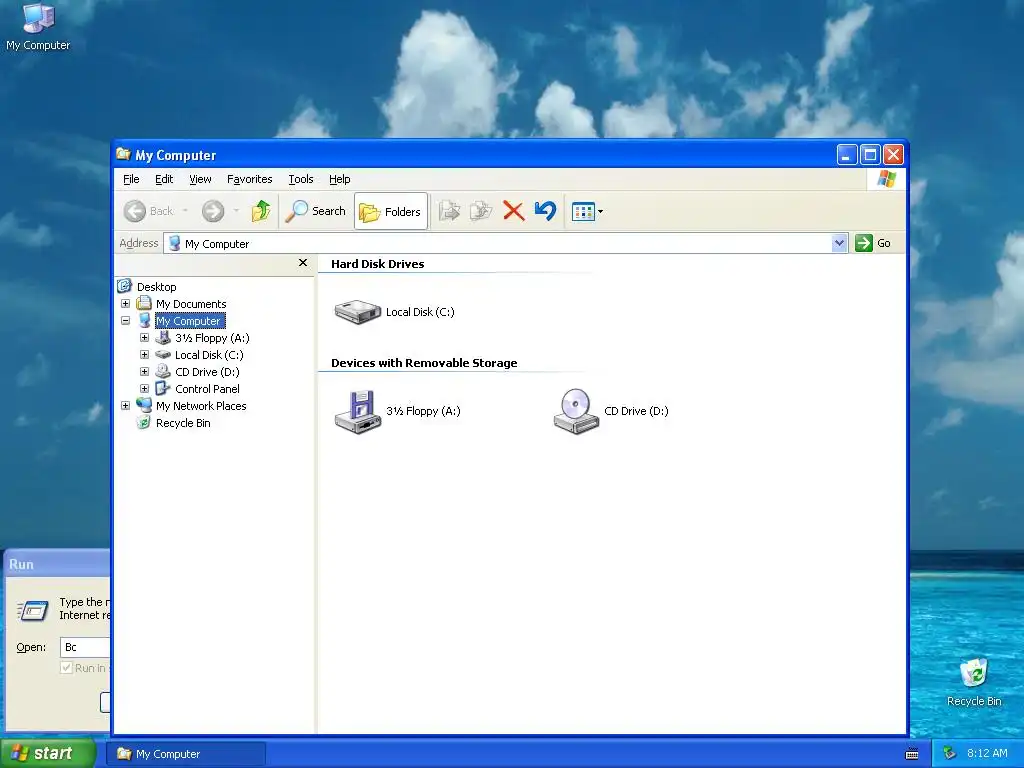The height and width of the screenshot is (768, 1024).
Task: Open the Favorites menu
Action: [x=249, y=179]
